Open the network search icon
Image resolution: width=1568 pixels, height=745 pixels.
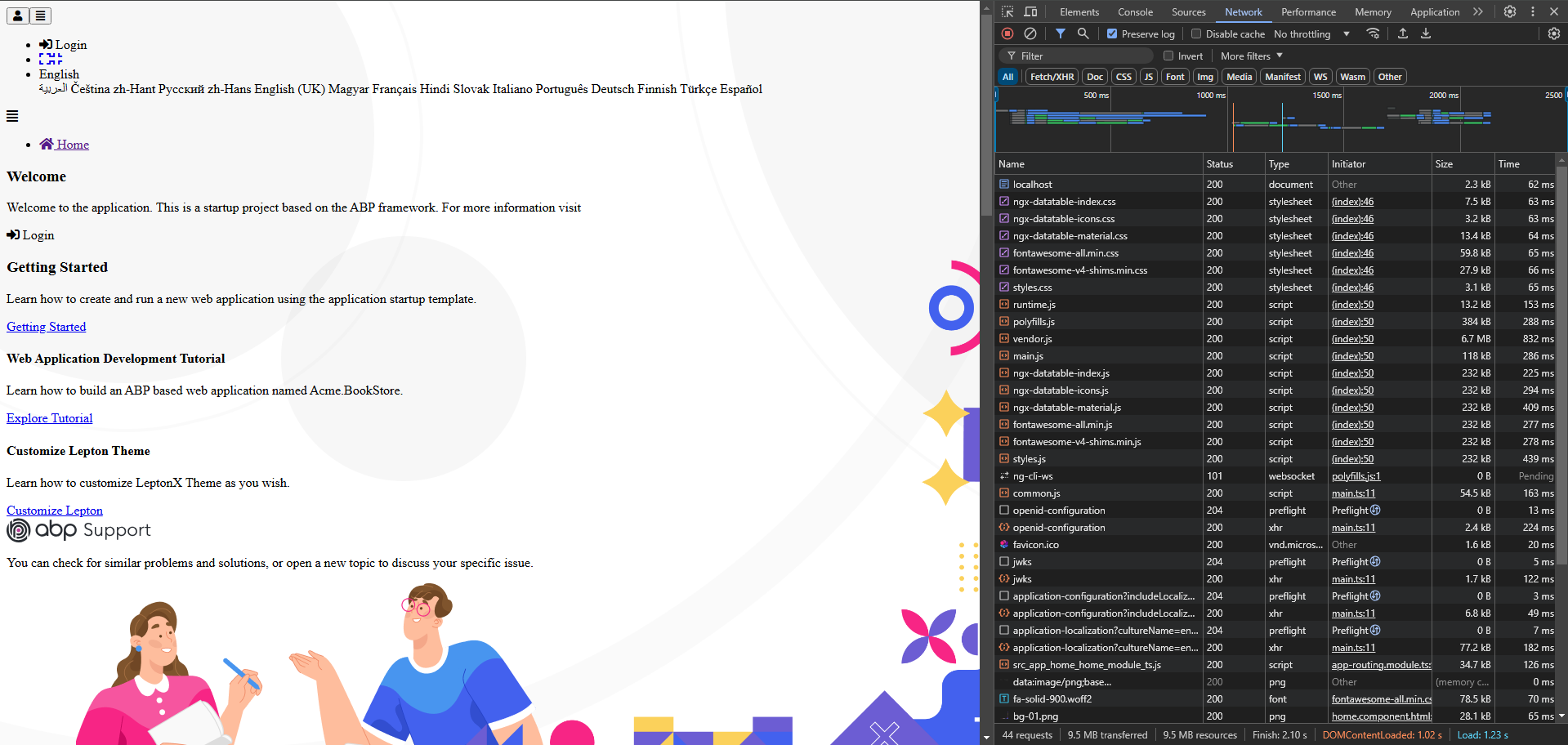coord(1083,33)
